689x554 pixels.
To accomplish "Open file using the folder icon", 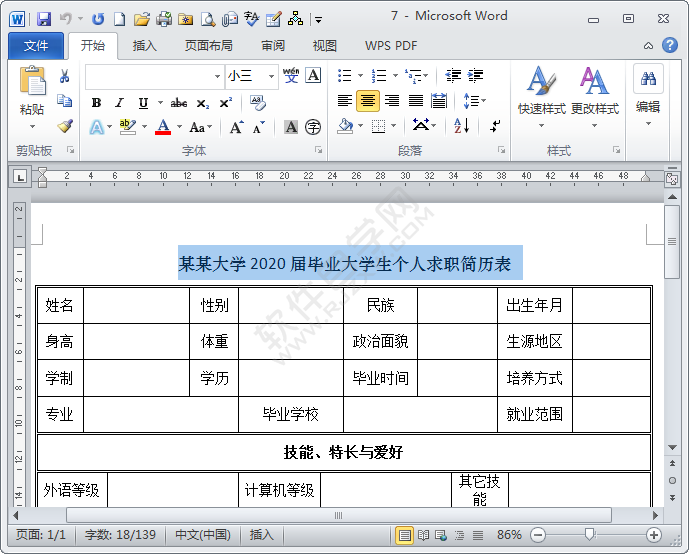I will (142, 19).
